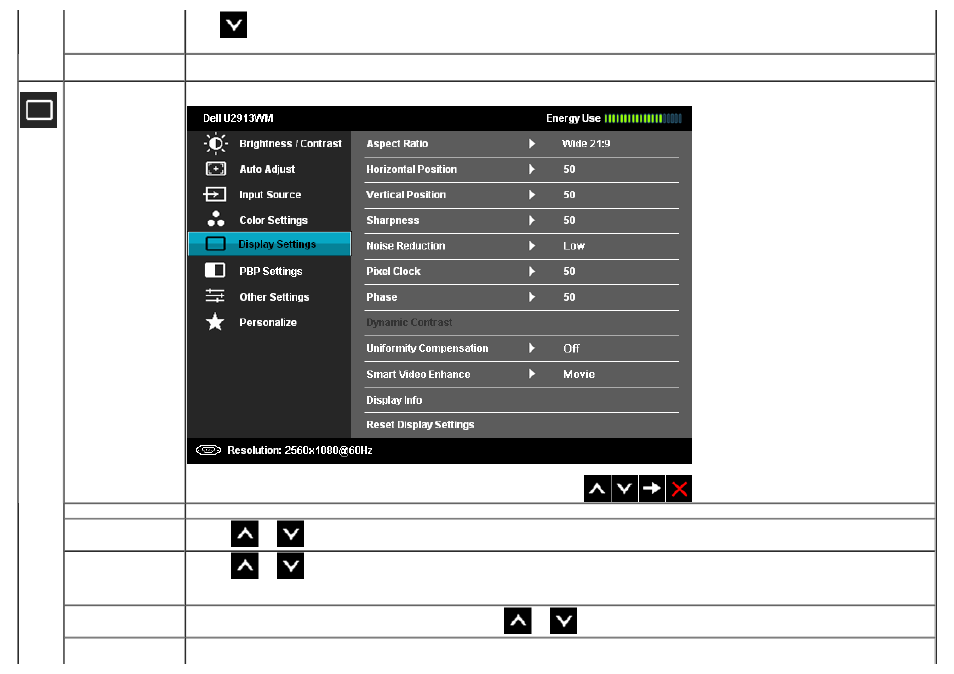Screen dimensions: 954x674
Task: Click the red X exit button
Action: [679, 488]
